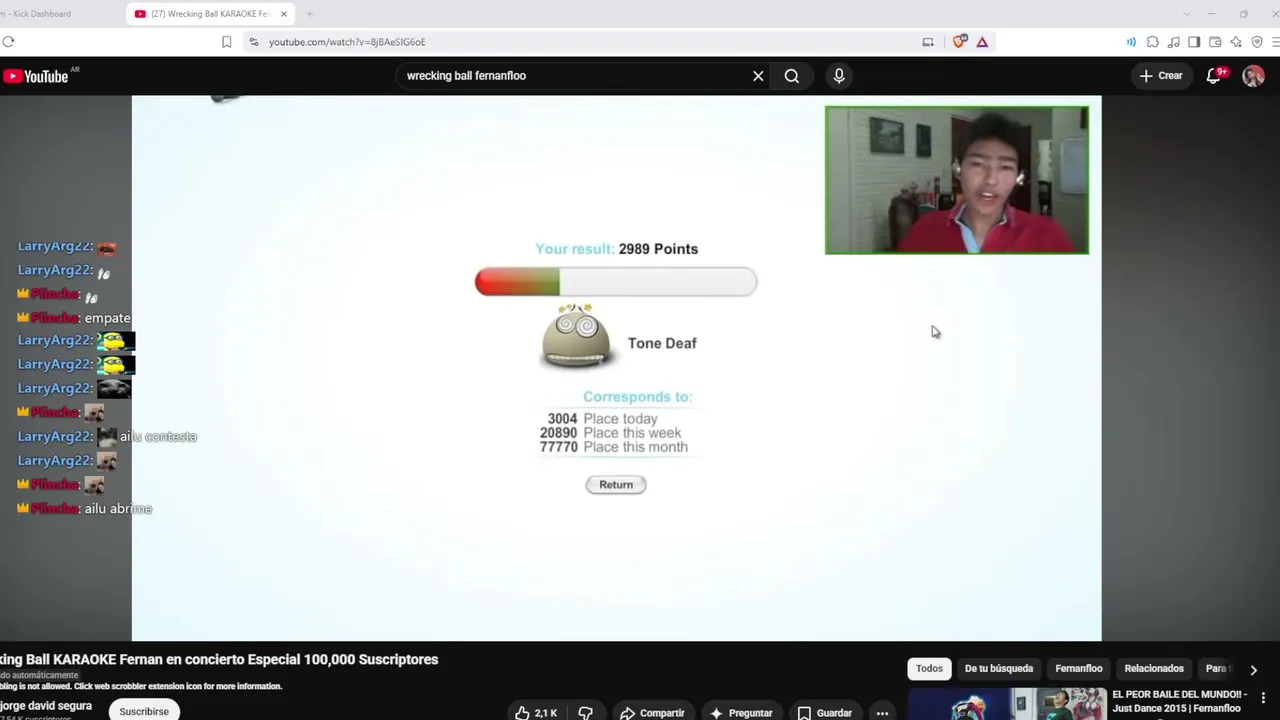Open the EL PEOR BAILE DEL MUNDO thumbnail

(x=1007, y=704)
